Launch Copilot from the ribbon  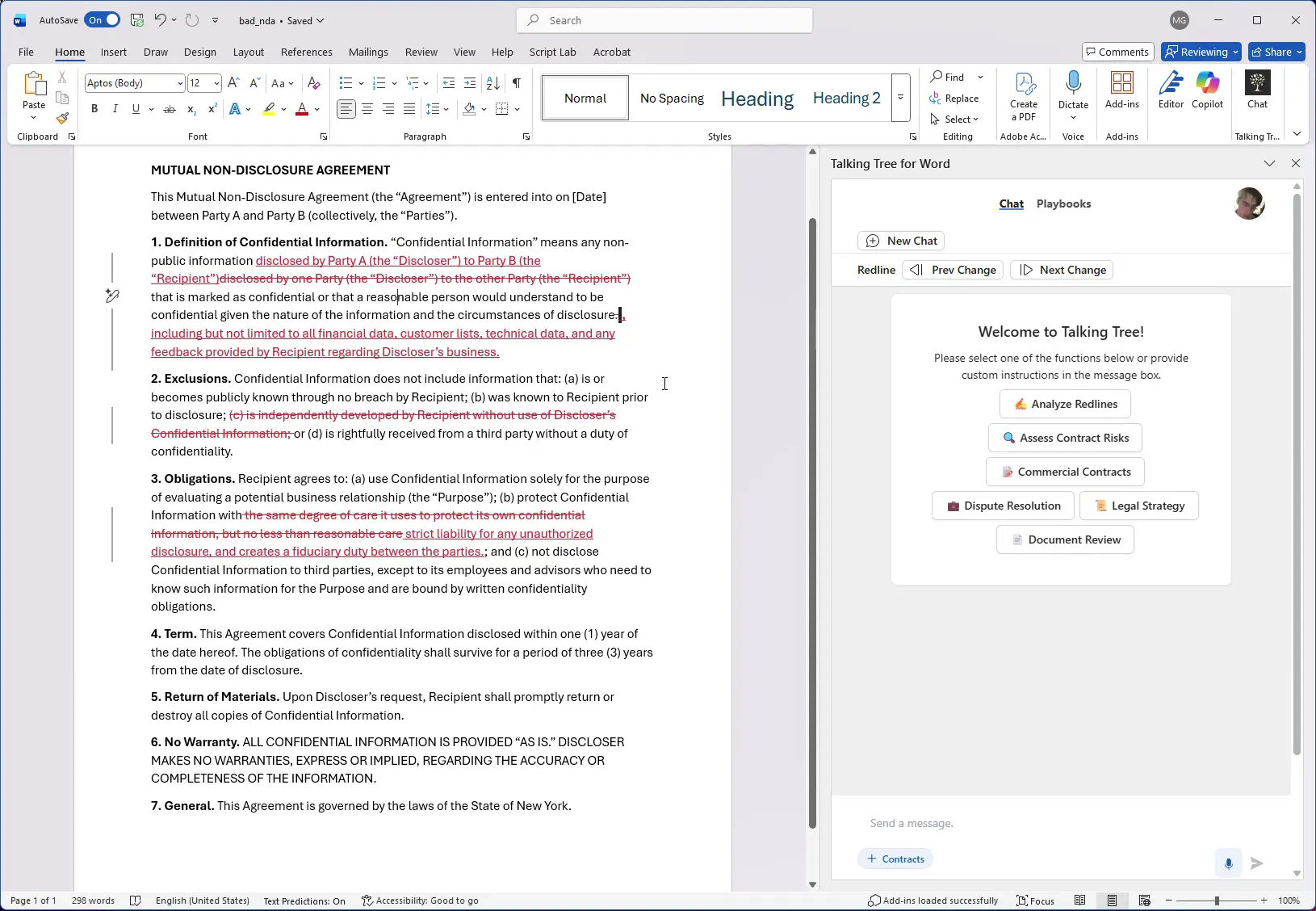pos(1208,90)
